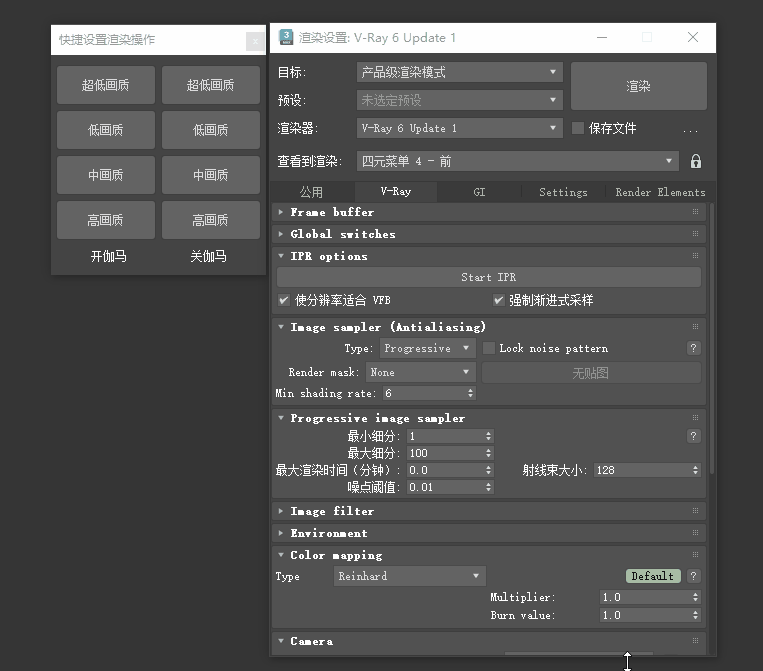Click the grip handle icon on Environment rollout
Viewport: 763px width, 671px height.
pos(695,533)
